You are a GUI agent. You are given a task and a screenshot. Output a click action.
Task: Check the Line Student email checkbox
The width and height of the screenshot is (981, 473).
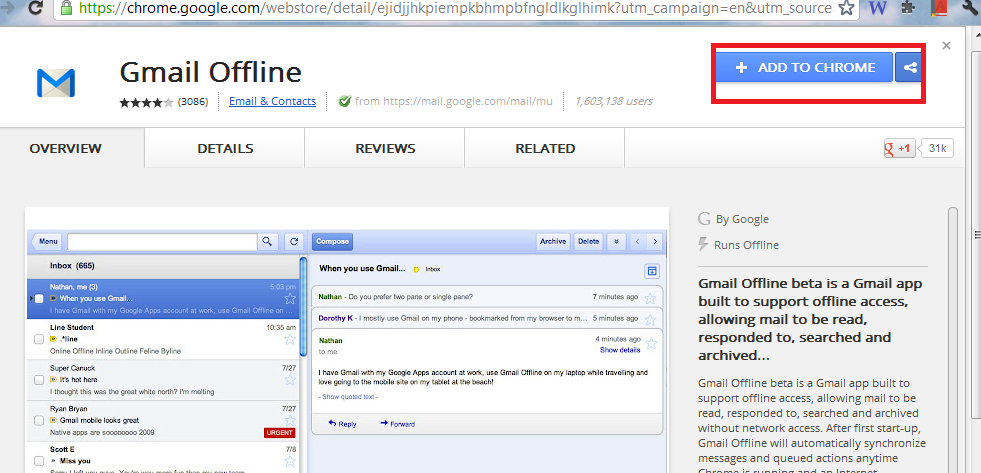click(39, 340)
